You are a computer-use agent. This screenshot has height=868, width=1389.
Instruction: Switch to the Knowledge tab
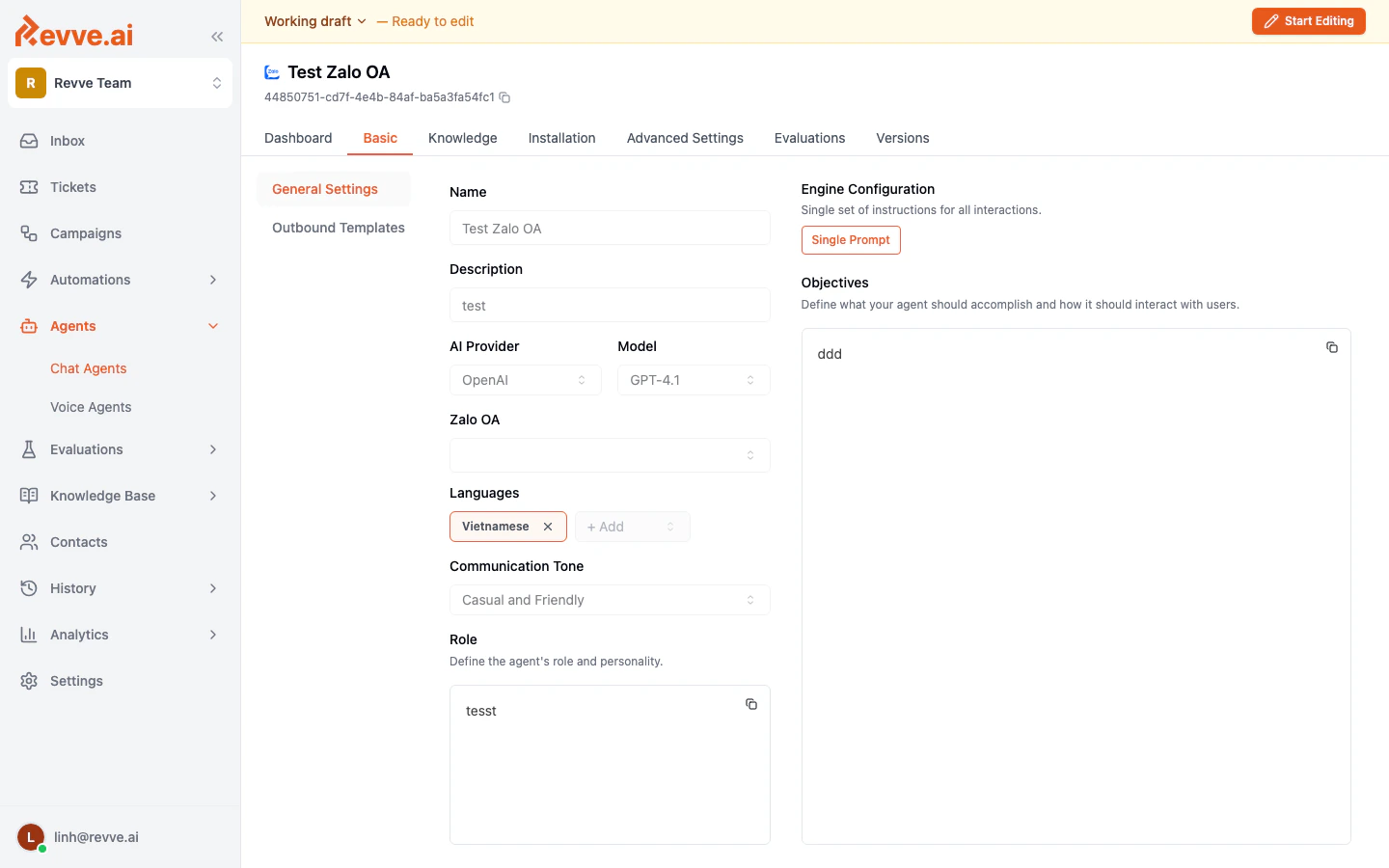pyautogui.click(x=462, y=138)
